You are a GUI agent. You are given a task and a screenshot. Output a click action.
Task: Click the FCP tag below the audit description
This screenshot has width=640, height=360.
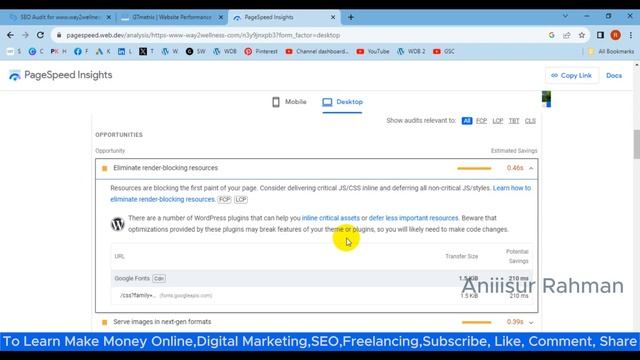tap(224, 200)
